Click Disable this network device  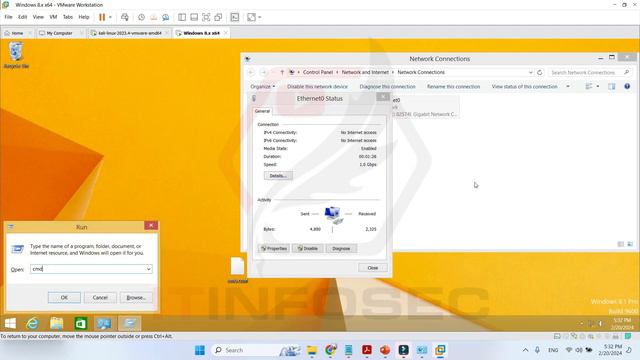pyautogui.click(x=317, y=87)
